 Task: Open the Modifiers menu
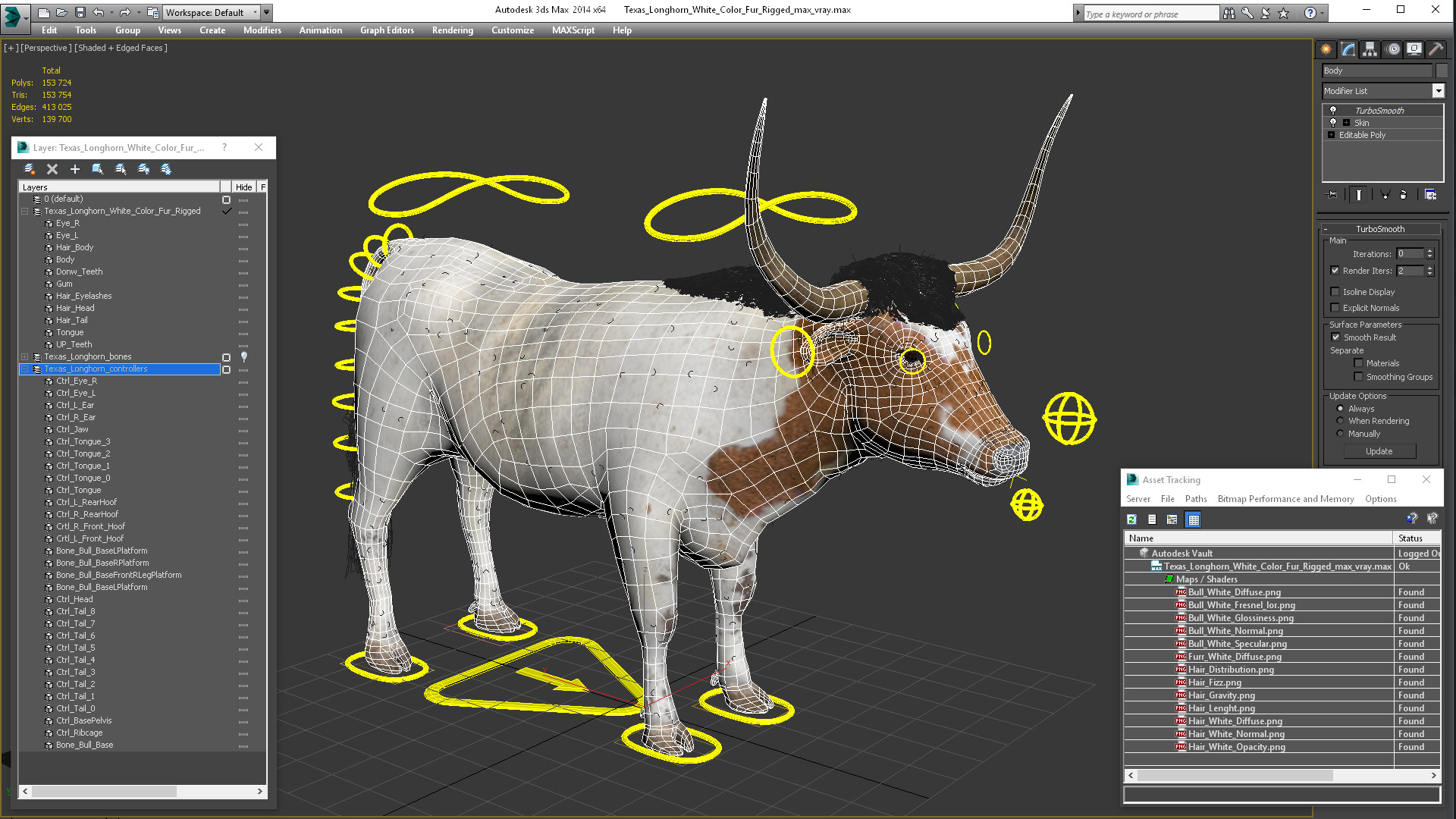(x=262, y=30)
